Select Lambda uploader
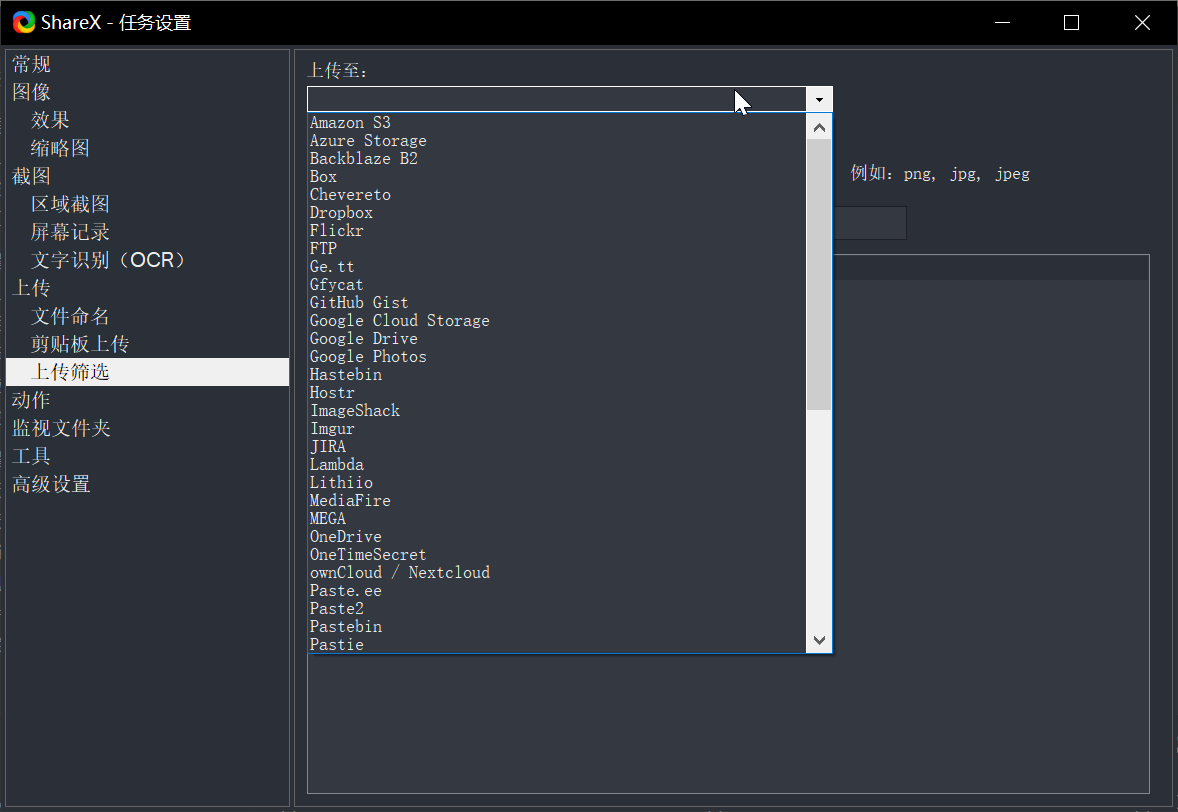 pos(557,465)
